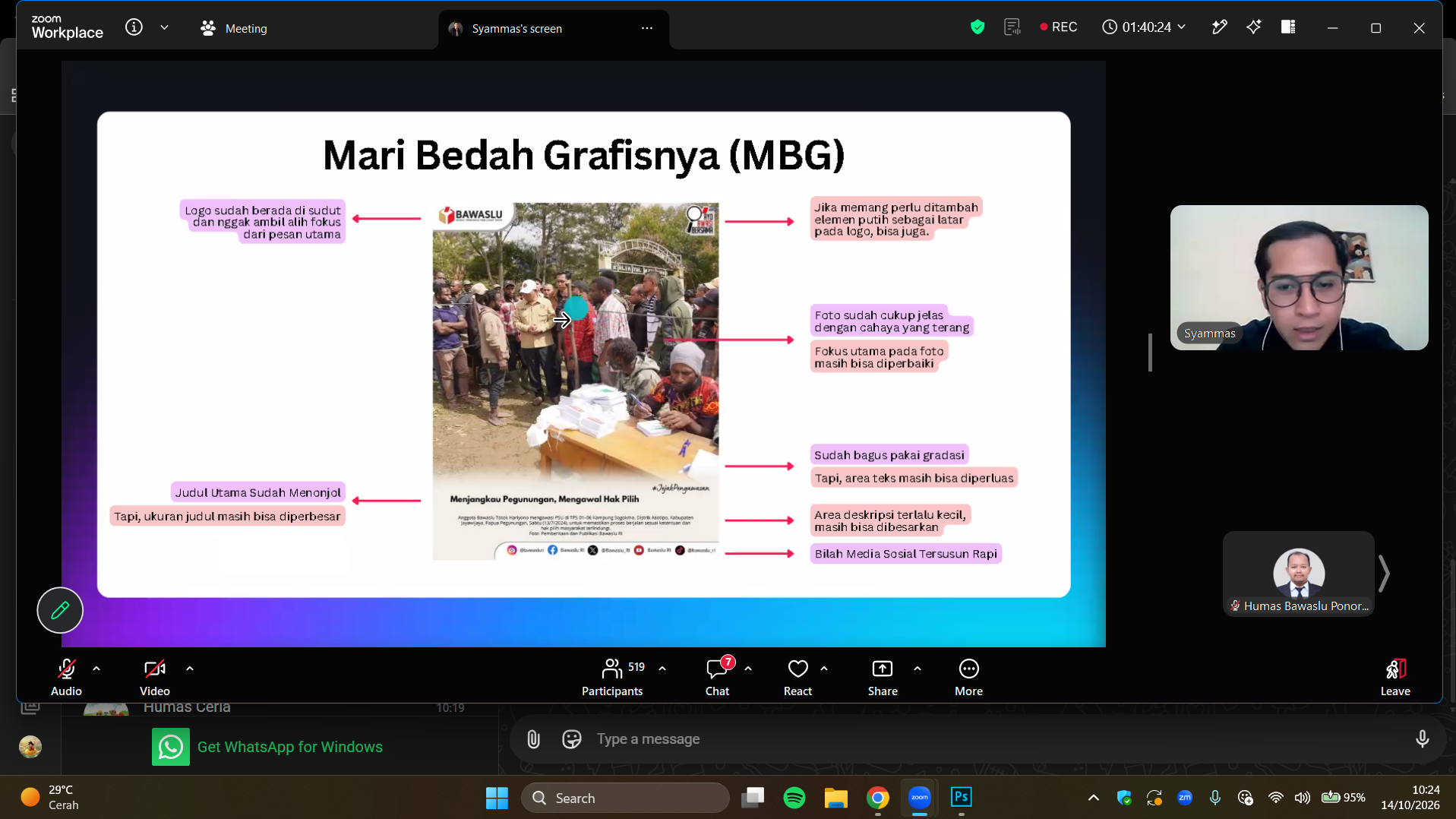Attach a file in WhatsApp message bar
Screen dimensions: 1456x819
point(533,739)
